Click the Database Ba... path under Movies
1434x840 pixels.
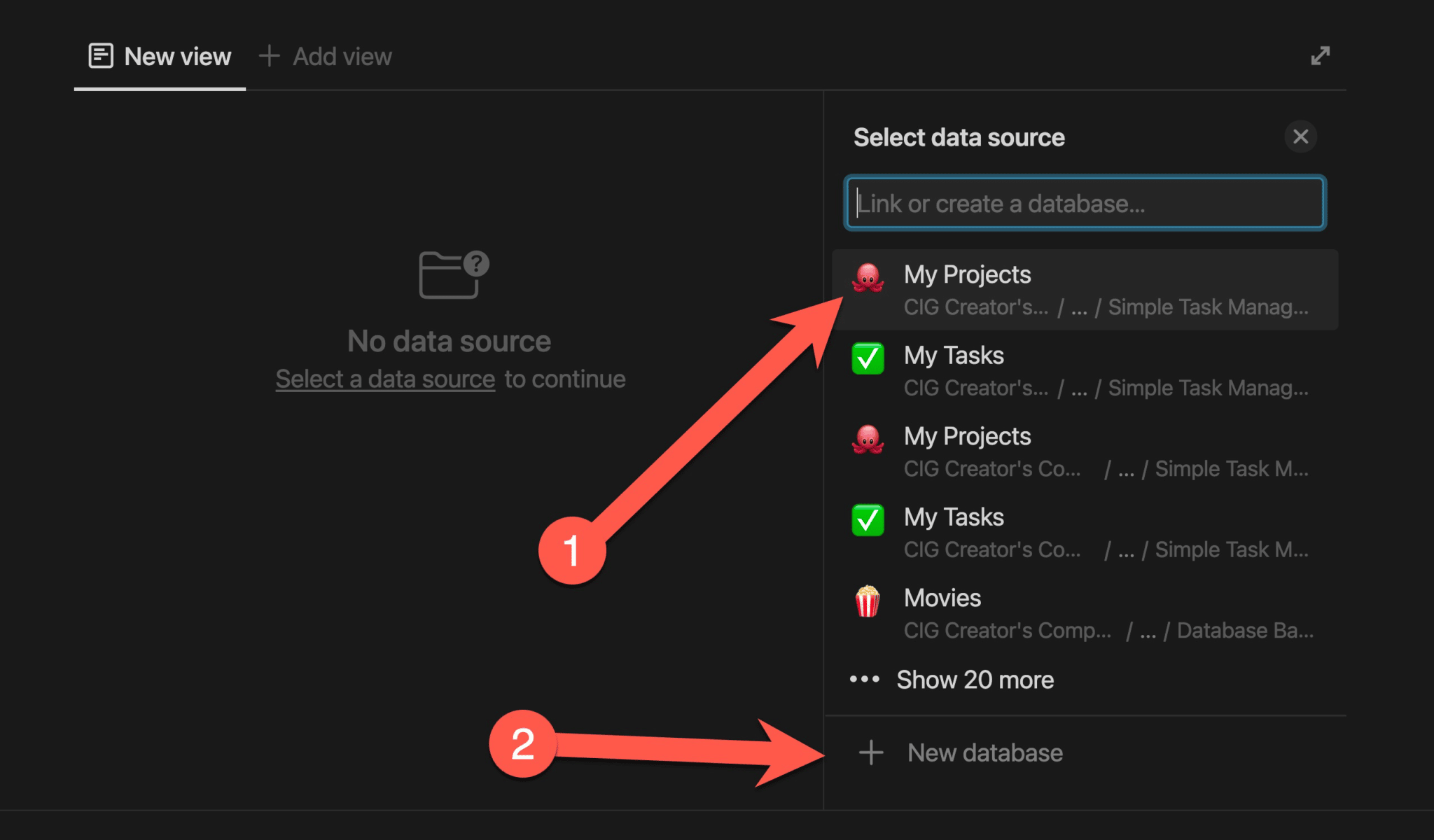coord(1245,631)
